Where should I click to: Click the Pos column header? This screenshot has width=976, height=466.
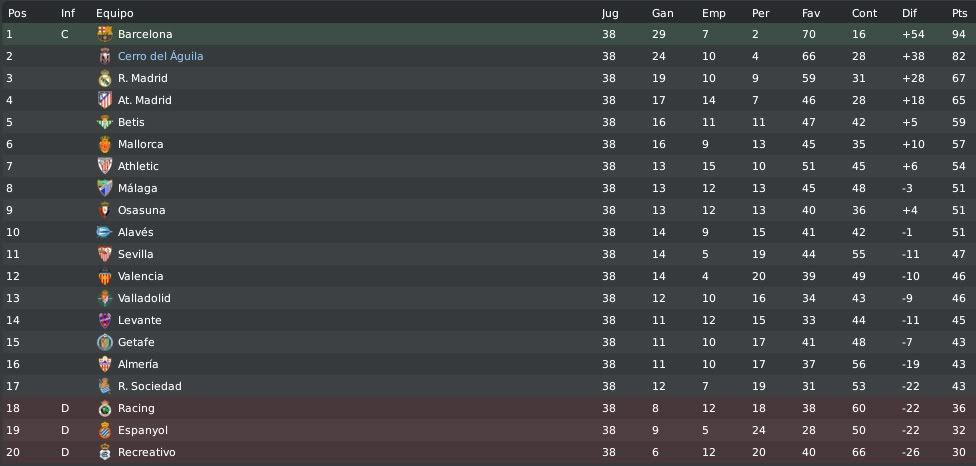(17, 13)
